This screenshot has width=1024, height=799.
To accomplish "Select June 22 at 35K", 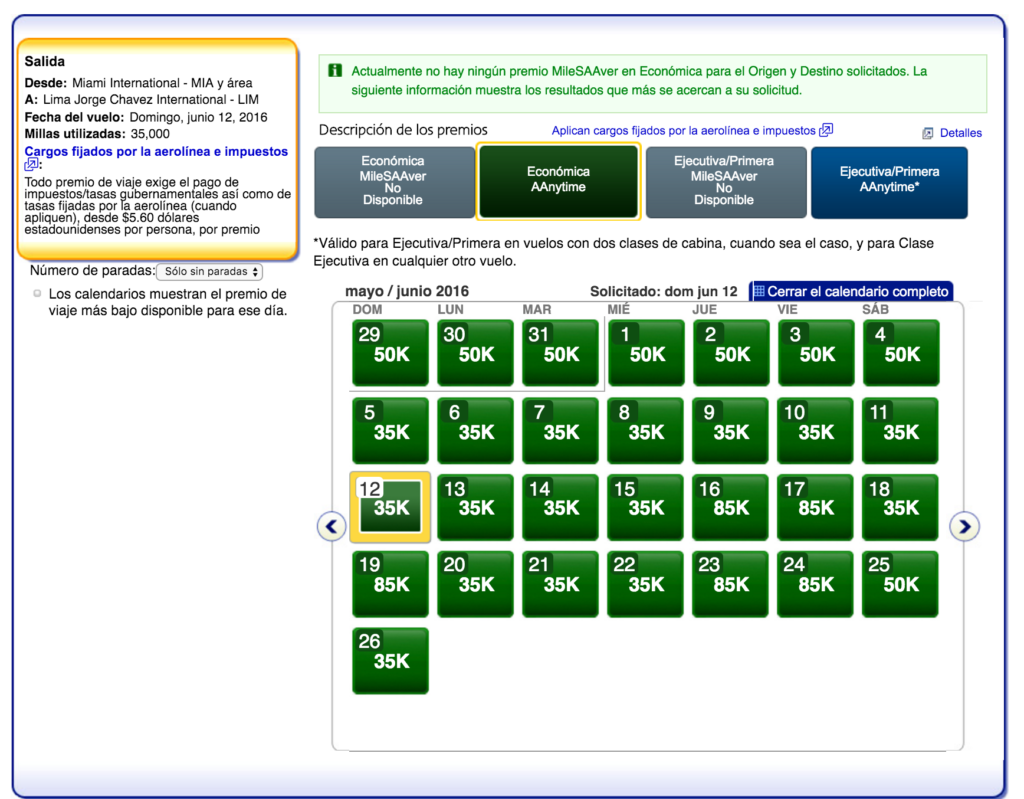I will (645, 584).
